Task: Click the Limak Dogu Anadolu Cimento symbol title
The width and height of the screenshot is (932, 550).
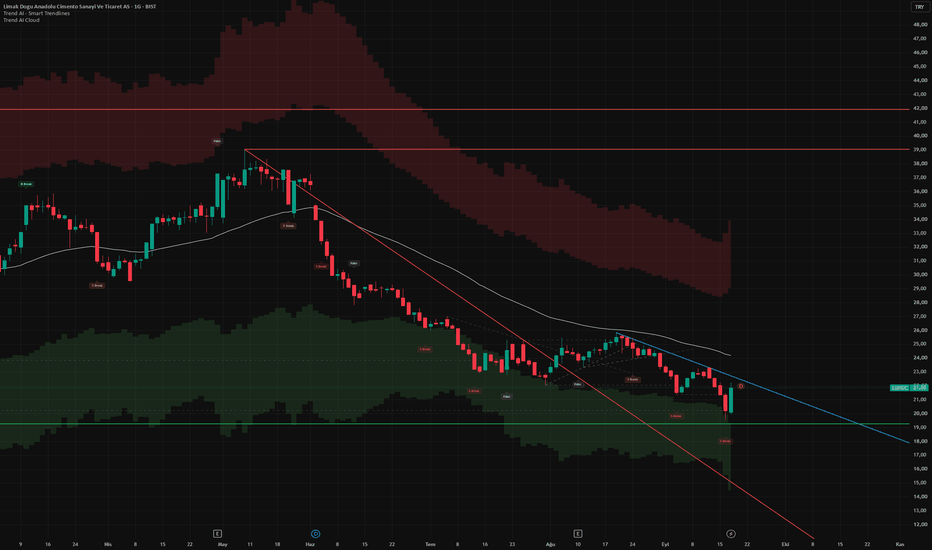Action: [80, 7]
